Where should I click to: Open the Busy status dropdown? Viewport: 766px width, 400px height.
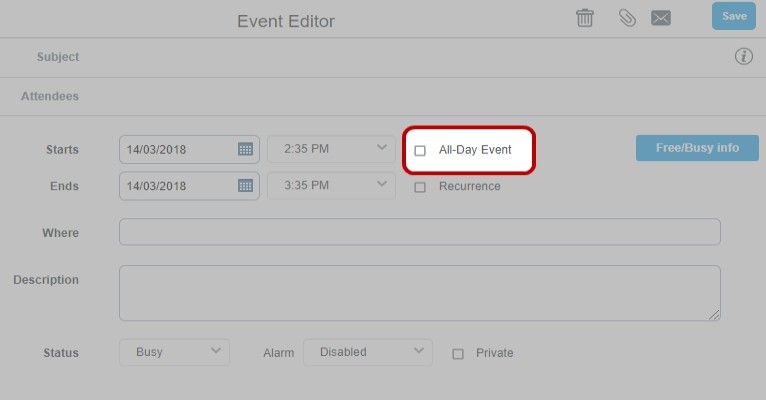(174, 352)
